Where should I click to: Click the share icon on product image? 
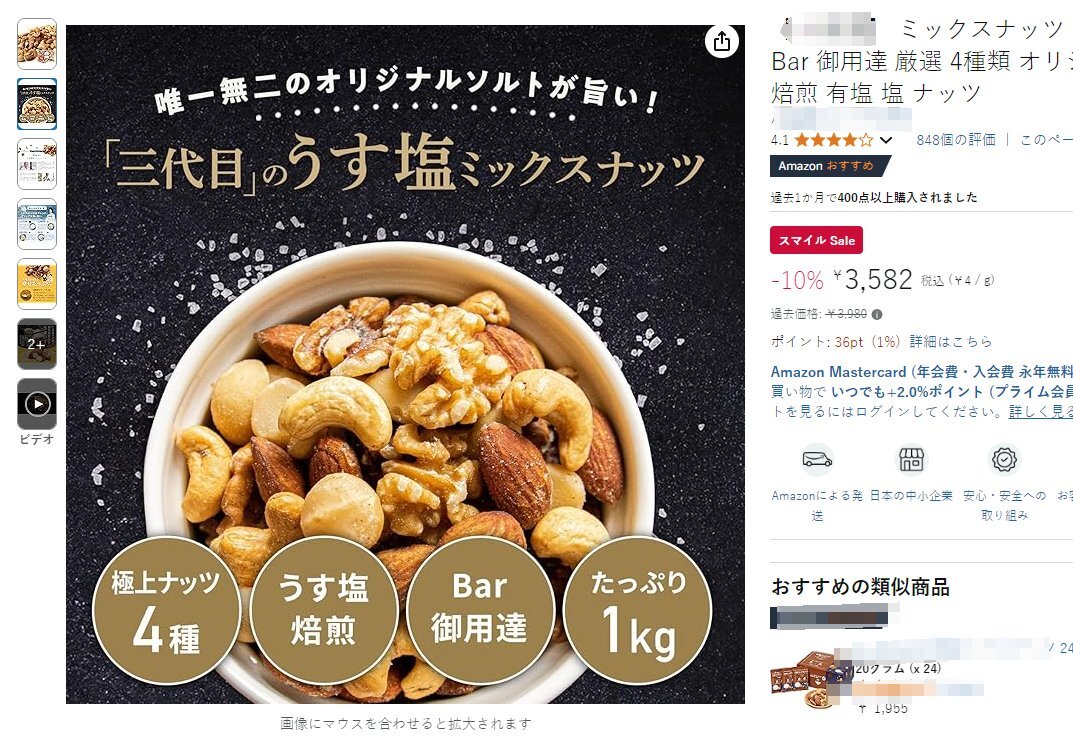(722, 42)
